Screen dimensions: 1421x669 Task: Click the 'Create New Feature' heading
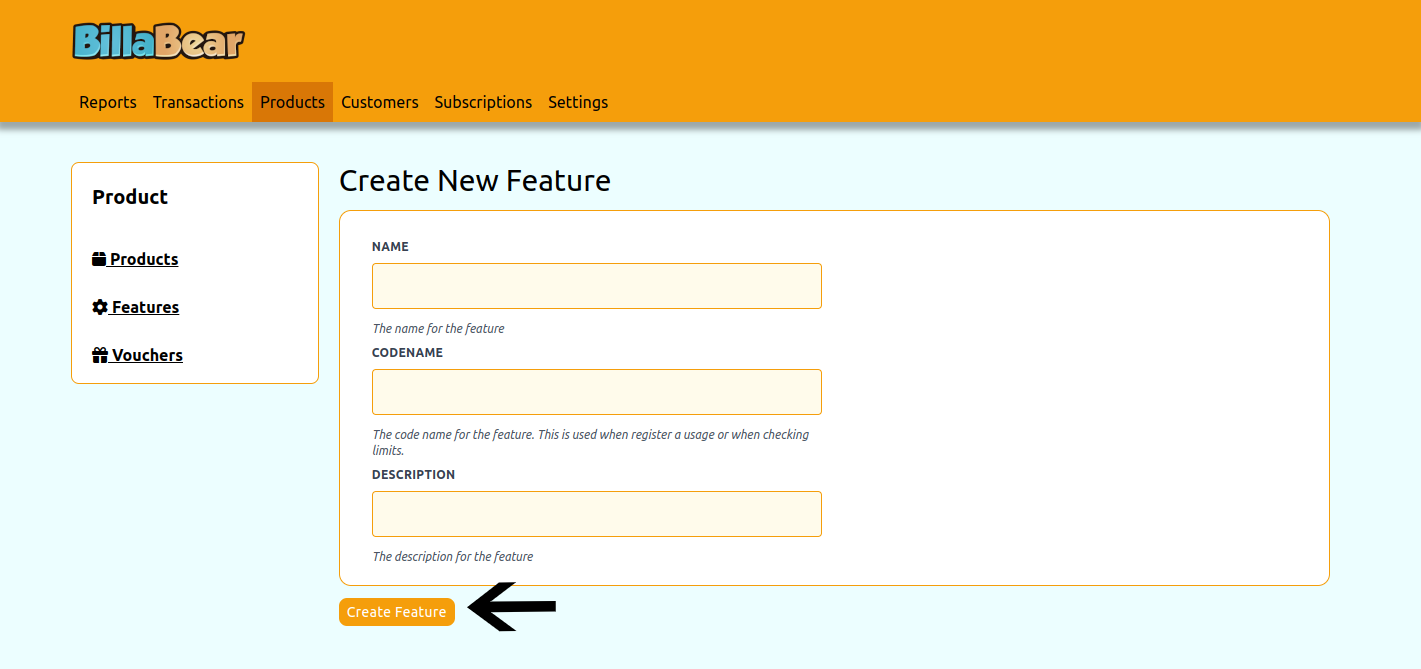point(475,181)
